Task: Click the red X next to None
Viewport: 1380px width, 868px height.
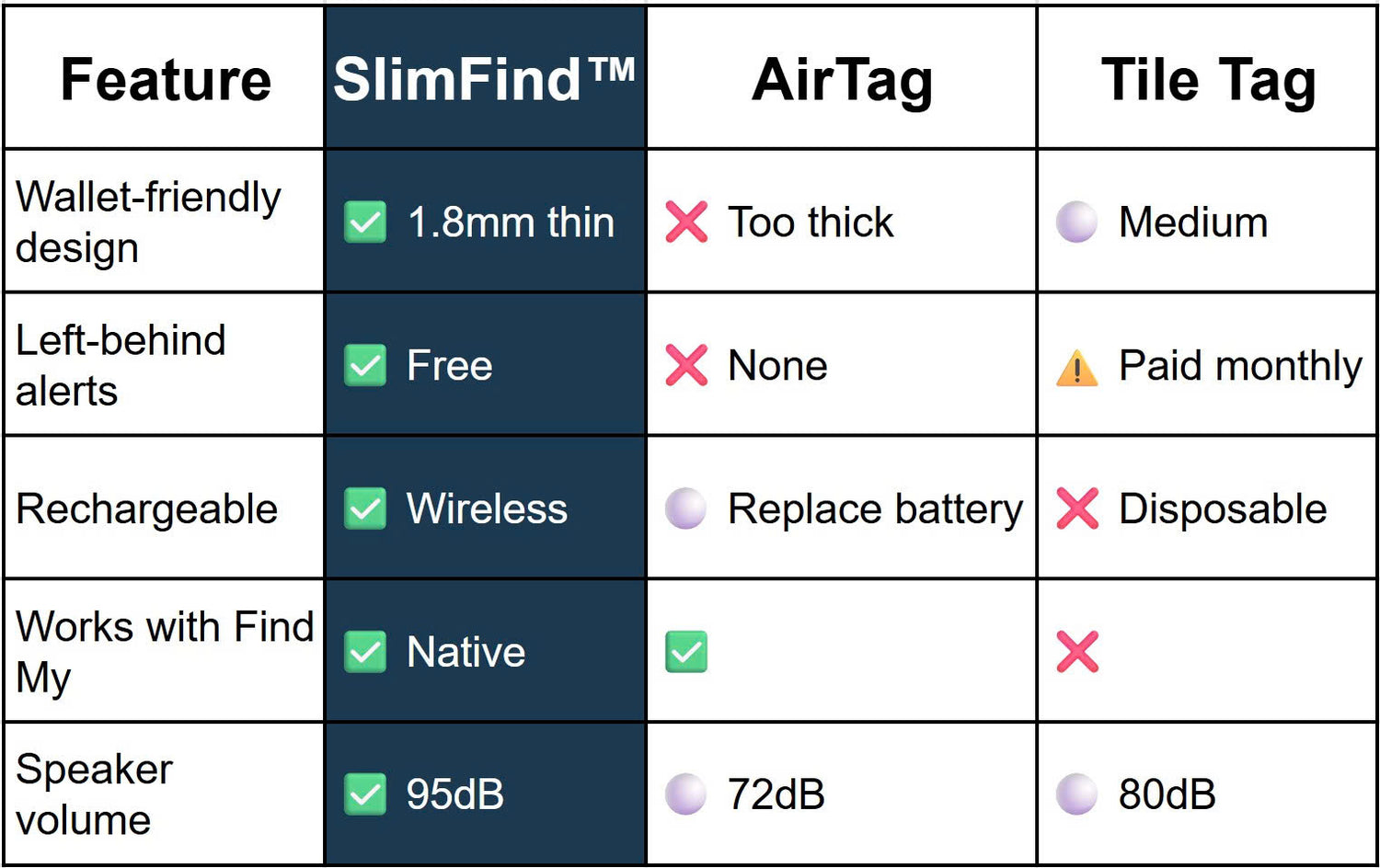Action: pyautogui.click(x=686, y=365)
